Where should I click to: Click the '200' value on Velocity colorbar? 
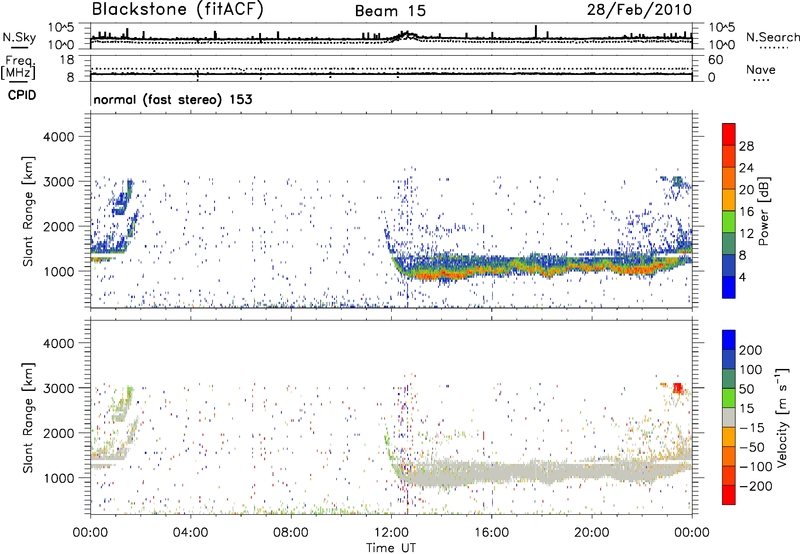pos(751,350)
